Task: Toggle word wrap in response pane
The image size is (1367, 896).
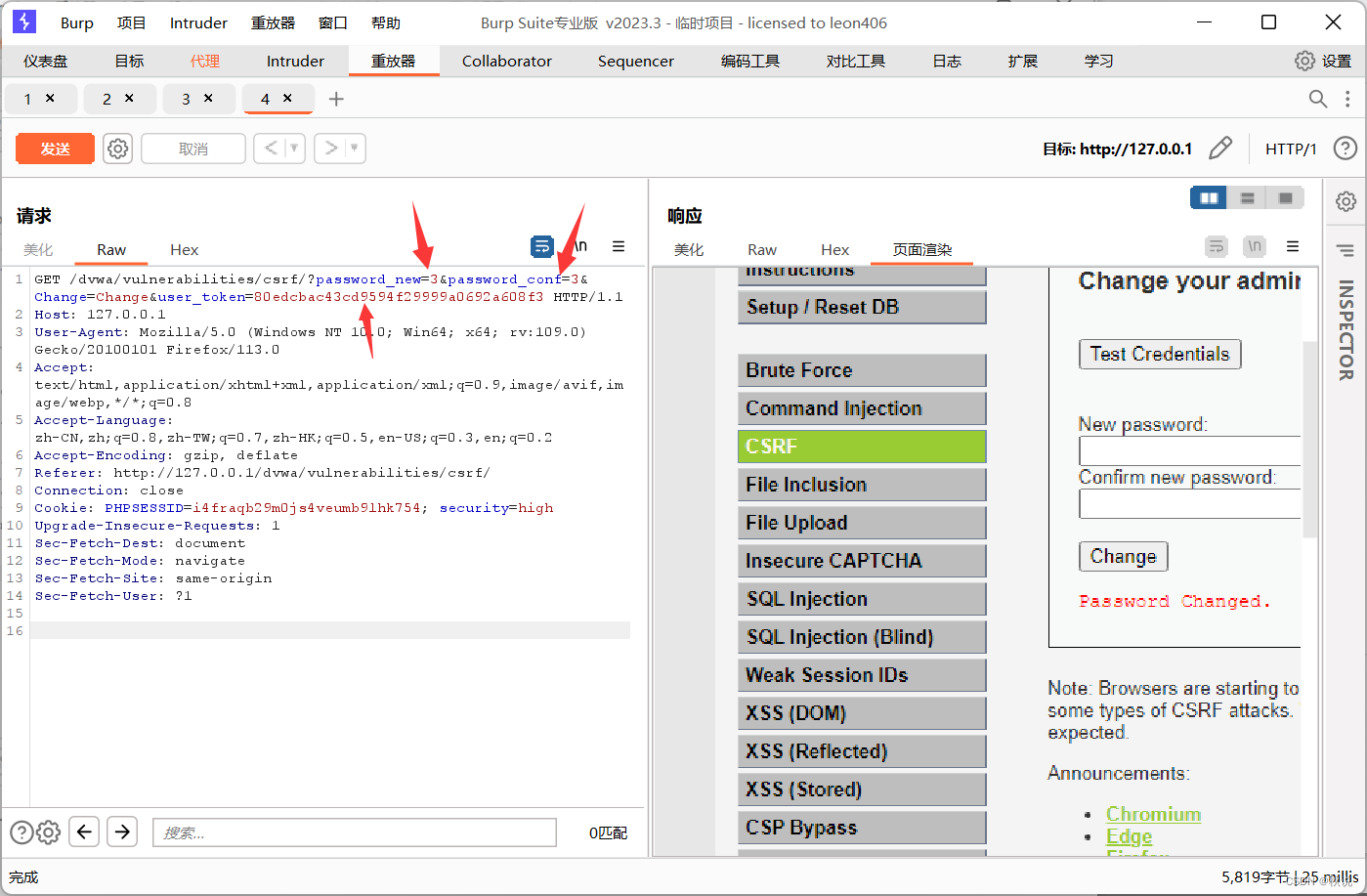Action: pos(1217,246)
